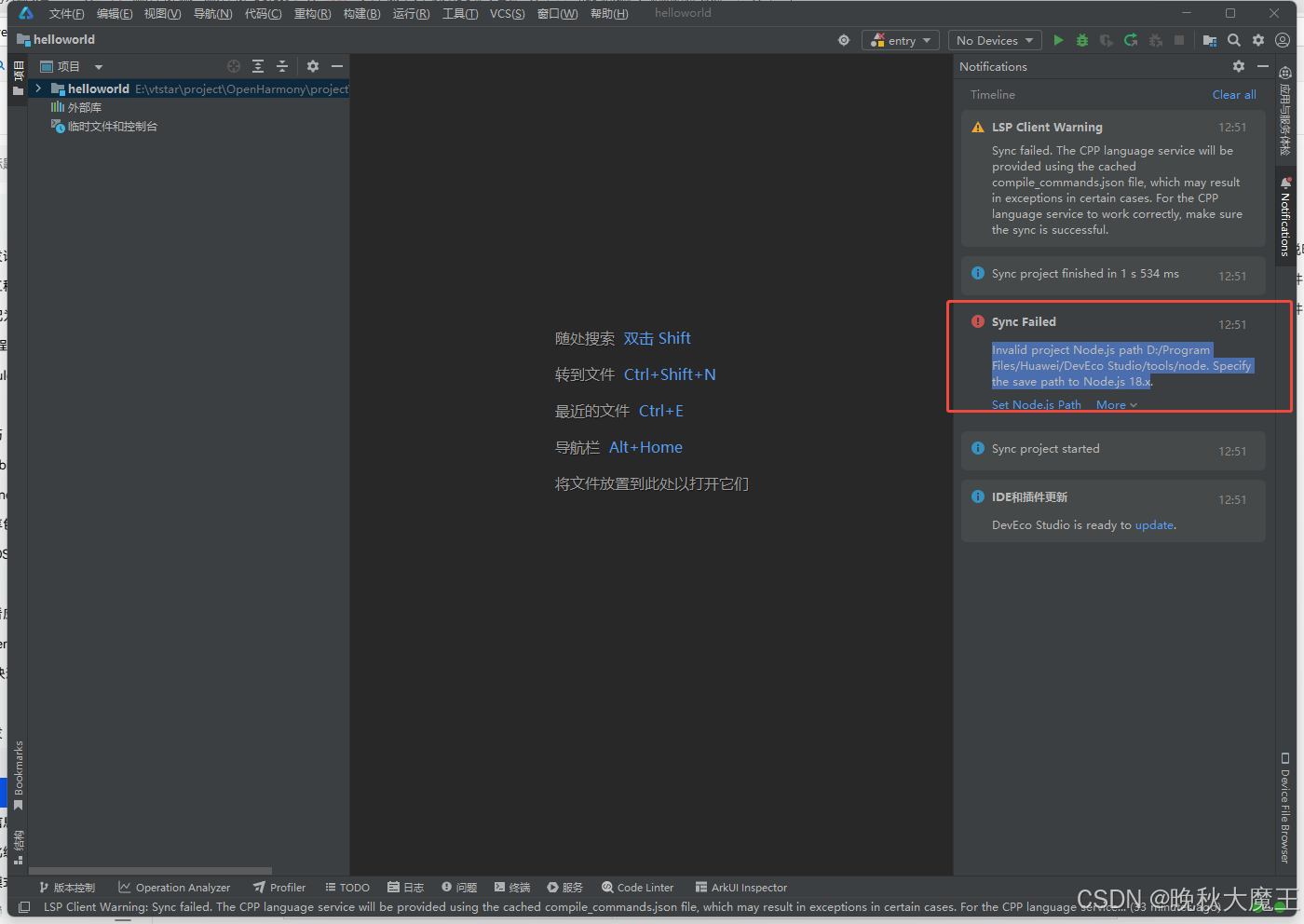Screen dimensions: 1304x924
Task: Open the More dropdown under Sync Failed
Action: pos(1115,404)
